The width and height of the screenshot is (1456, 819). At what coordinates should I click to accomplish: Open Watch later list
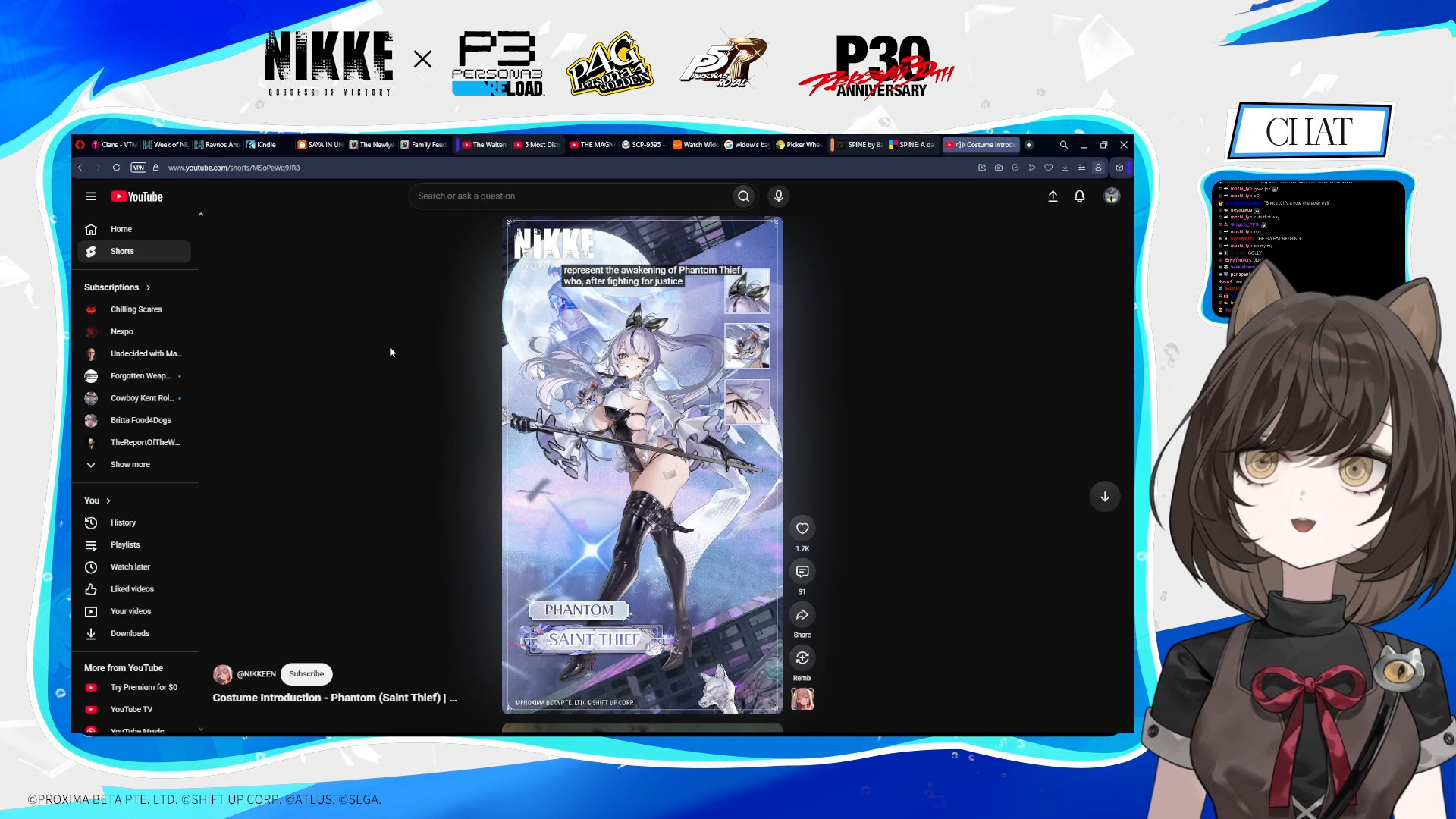pyautogui.click(x=134, y=567)
